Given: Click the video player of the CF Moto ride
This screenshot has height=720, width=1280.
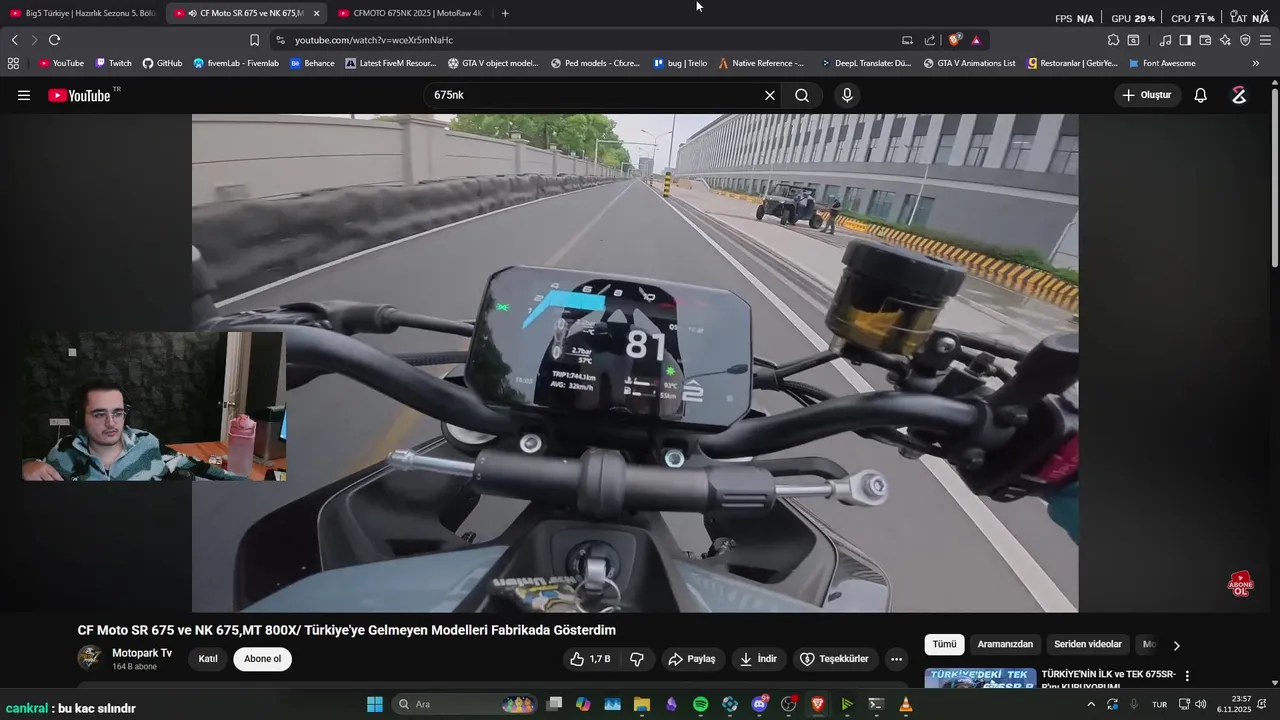Looking at the screenshot, I should click(x=635, y=363).
